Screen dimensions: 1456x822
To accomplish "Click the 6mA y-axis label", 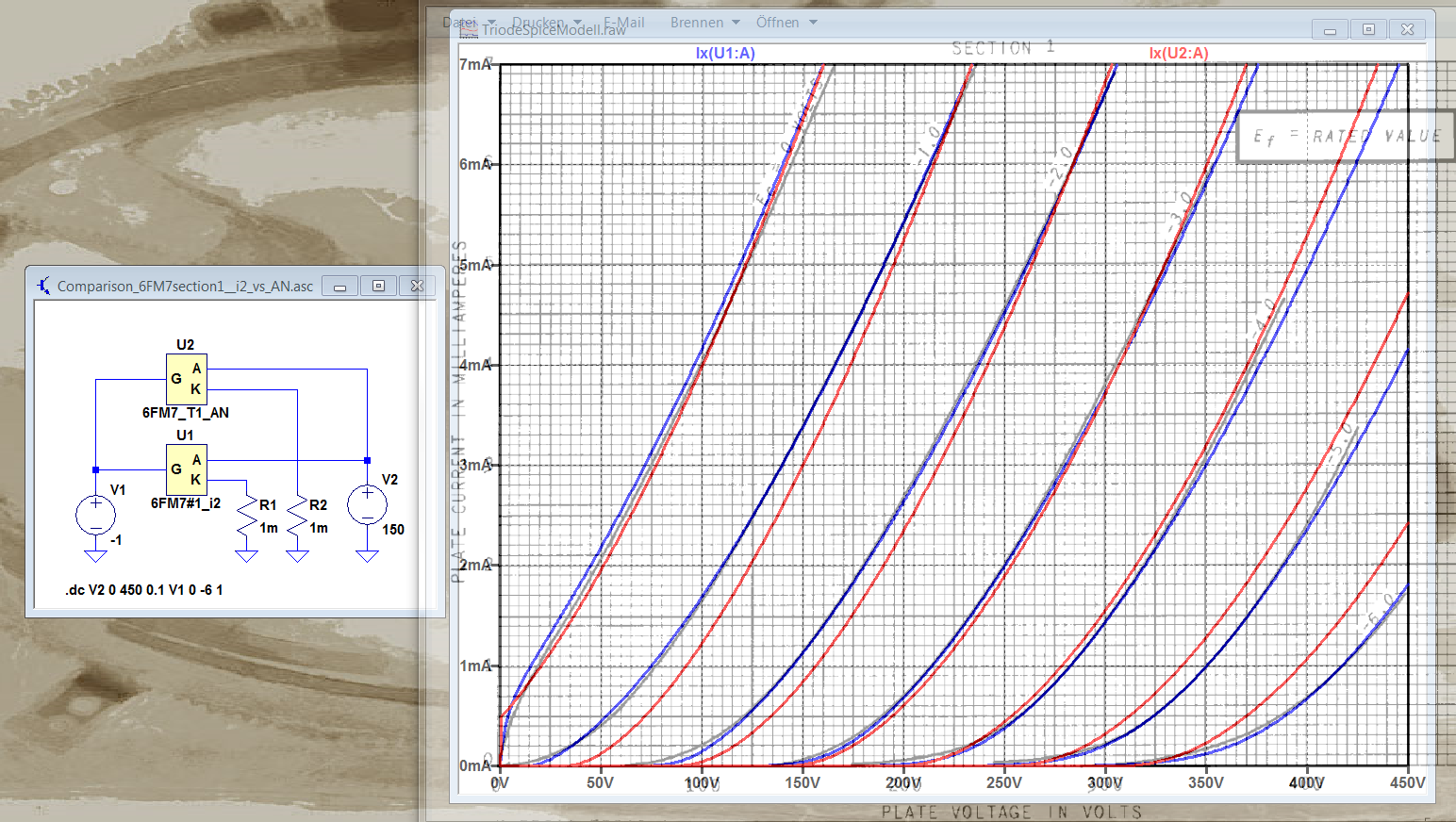I will click(475, 164).
